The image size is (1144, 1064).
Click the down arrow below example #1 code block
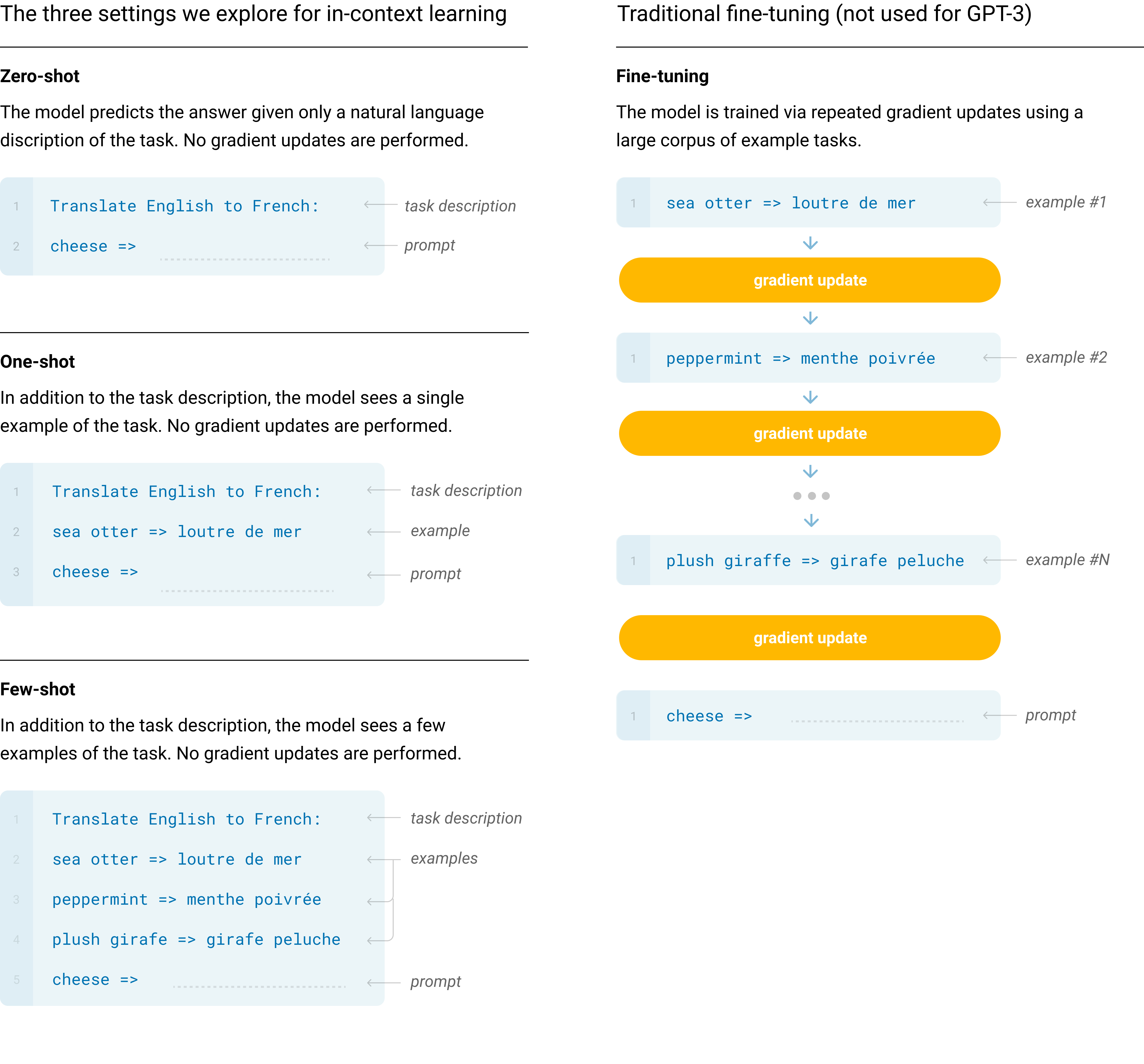pyautogui.click(x=810, y=243)
